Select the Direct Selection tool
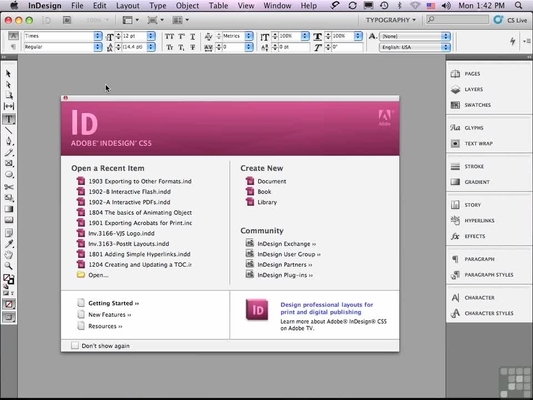Screen dimensions: 533x400 8,85
